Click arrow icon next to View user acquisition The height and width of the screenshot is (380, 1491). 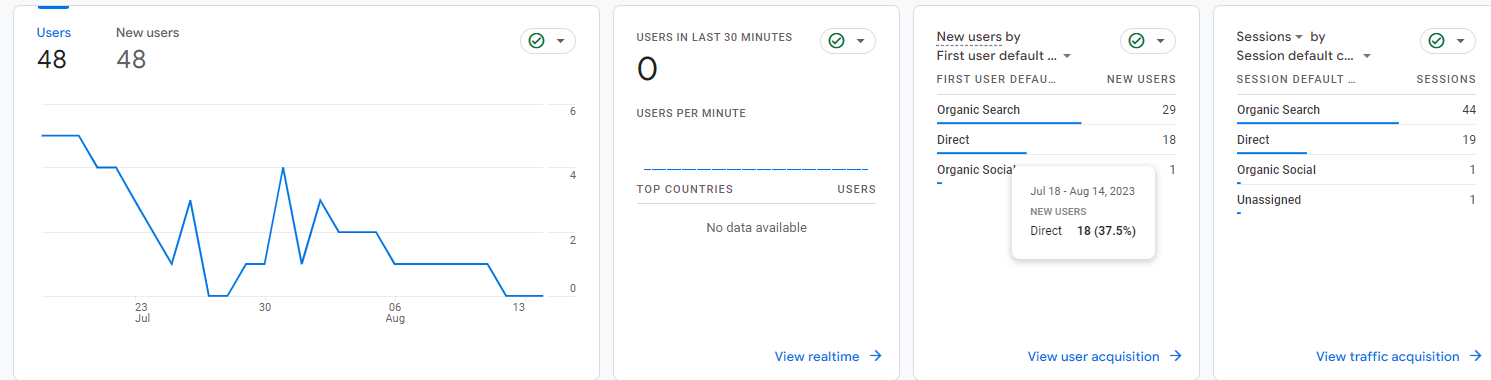1176,356
